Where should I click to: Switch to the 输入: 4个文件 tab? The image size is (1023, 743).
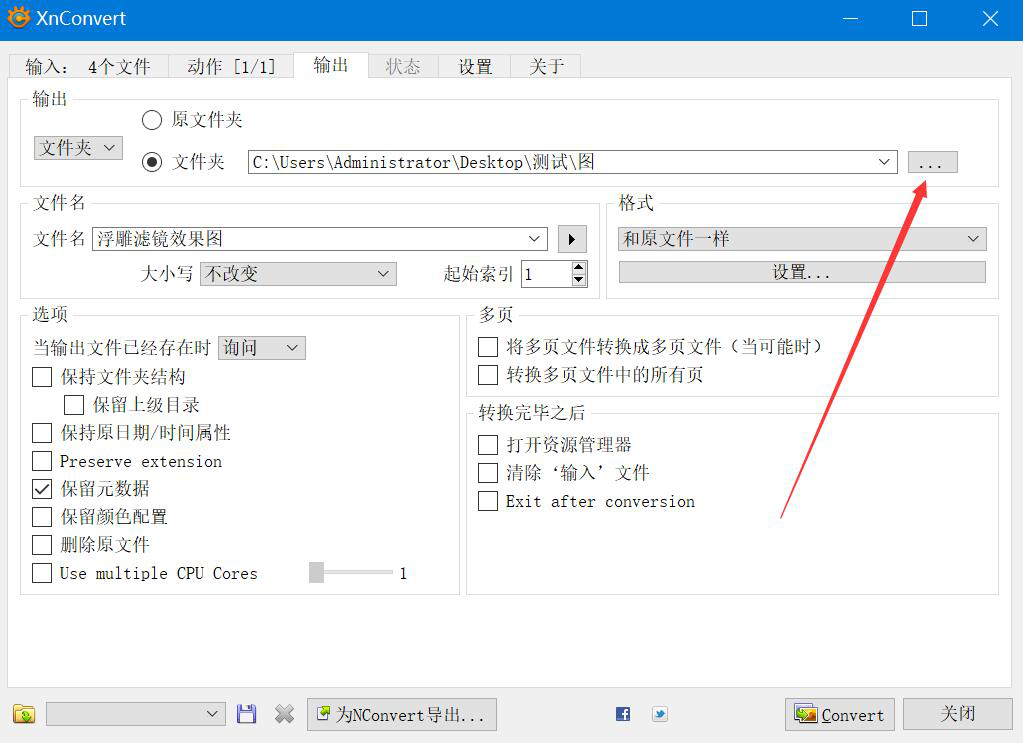pos(88,67)
